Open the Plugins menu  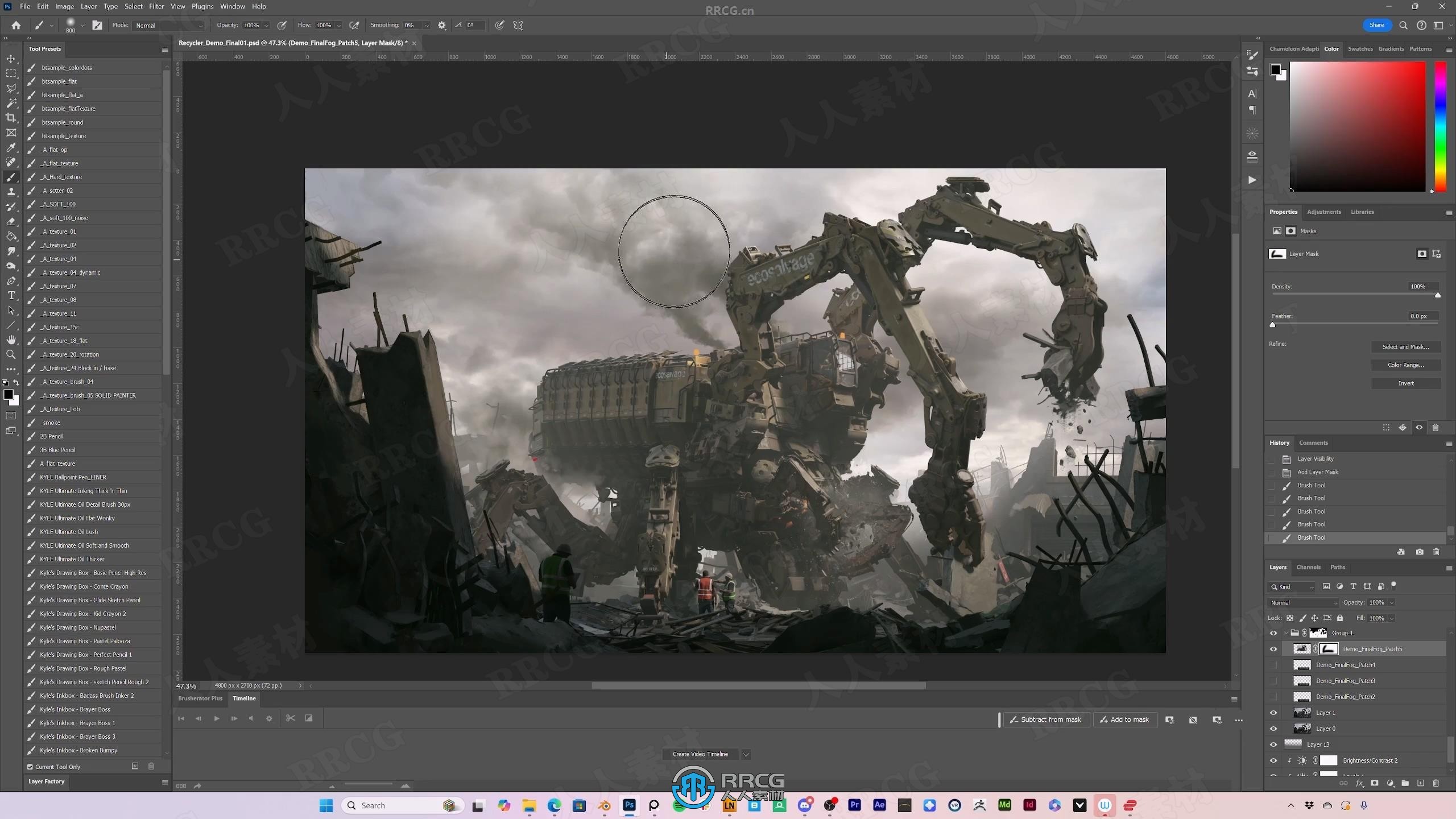coord(202,6)
